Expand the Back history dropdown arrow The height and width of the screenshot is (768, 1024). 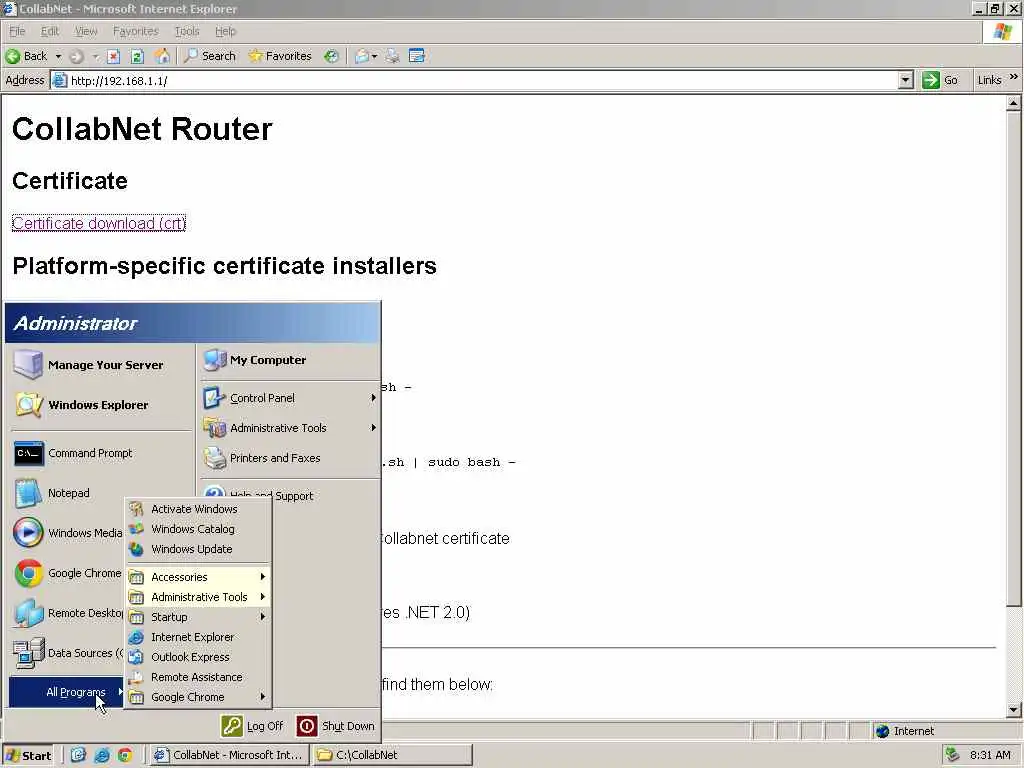coord(58,56)
